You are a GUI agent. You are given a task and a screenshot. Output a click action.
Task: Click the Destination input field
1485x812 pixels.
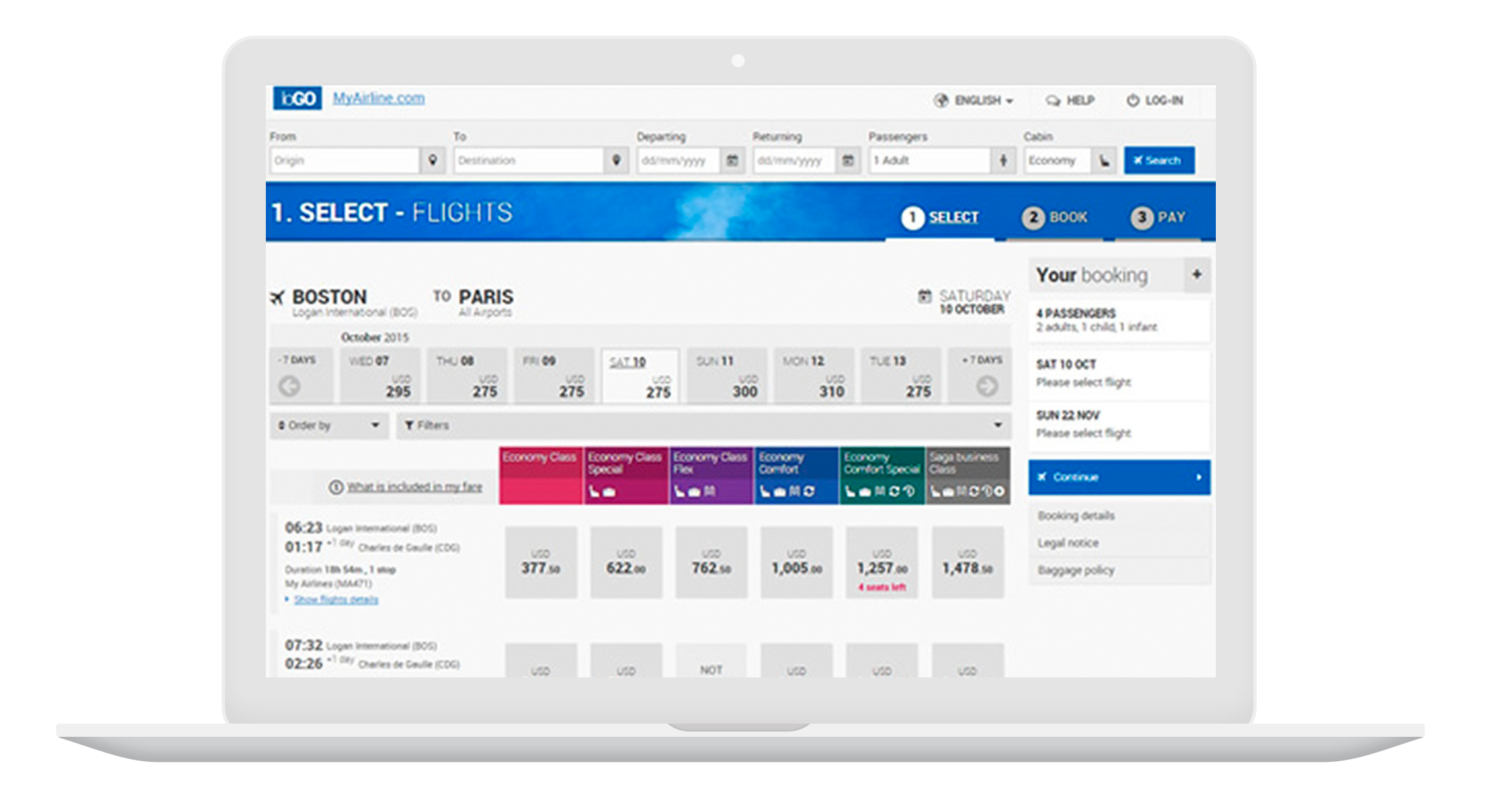point(528,160)
